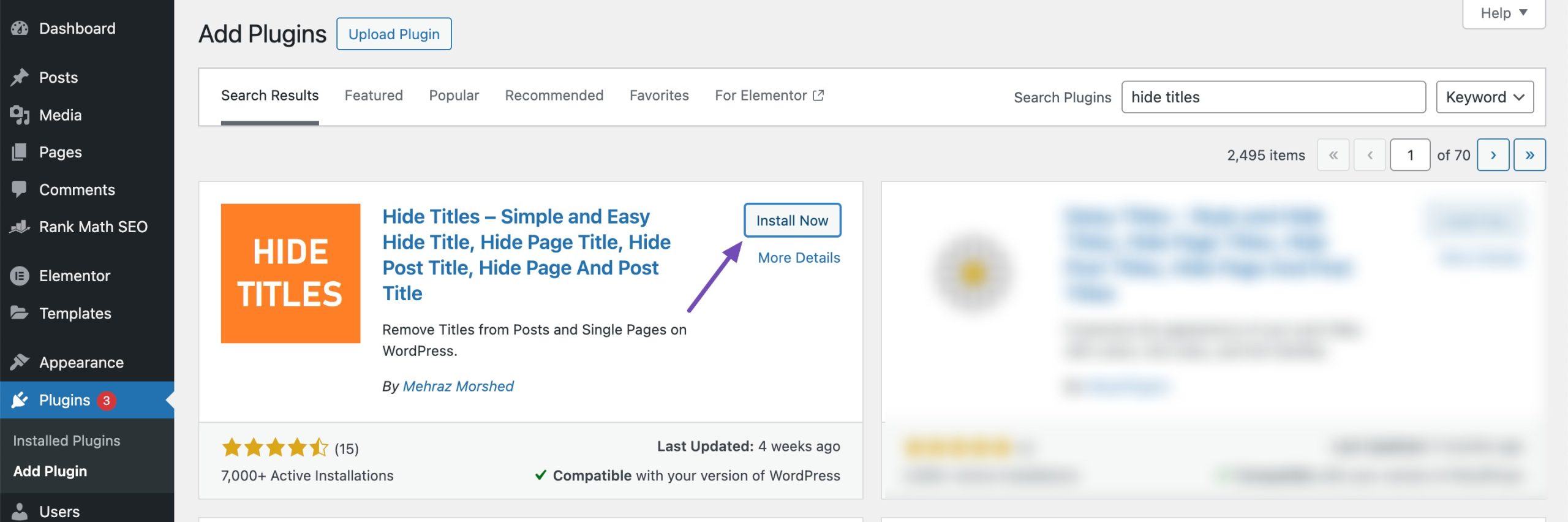Open Comments menu item

(x=87, y=189)
